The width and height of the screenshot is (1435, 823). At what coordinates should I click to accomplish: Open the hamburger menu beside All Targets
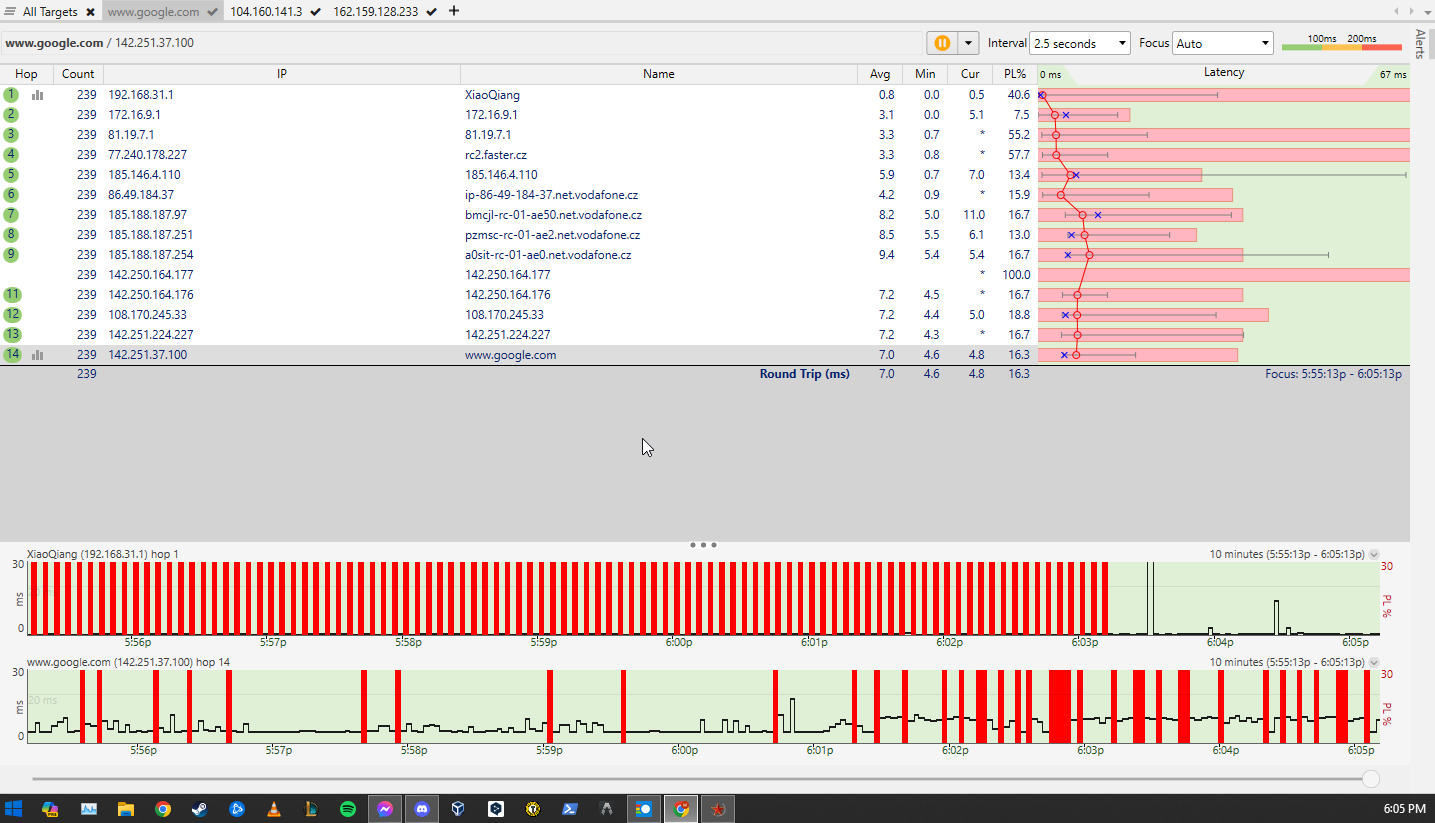(x=10, y=11)
